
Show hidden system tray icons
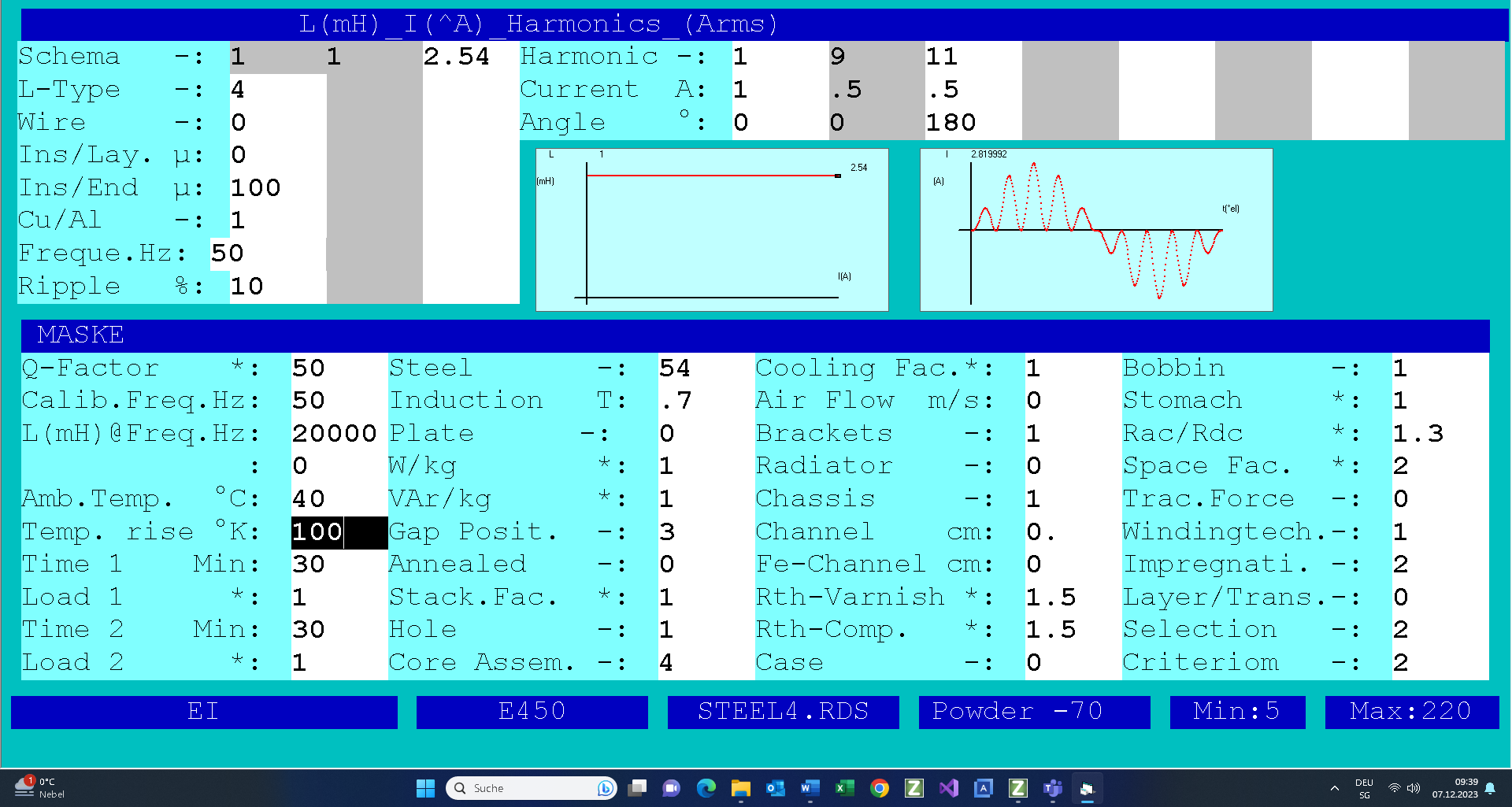tap(1334, 788)
